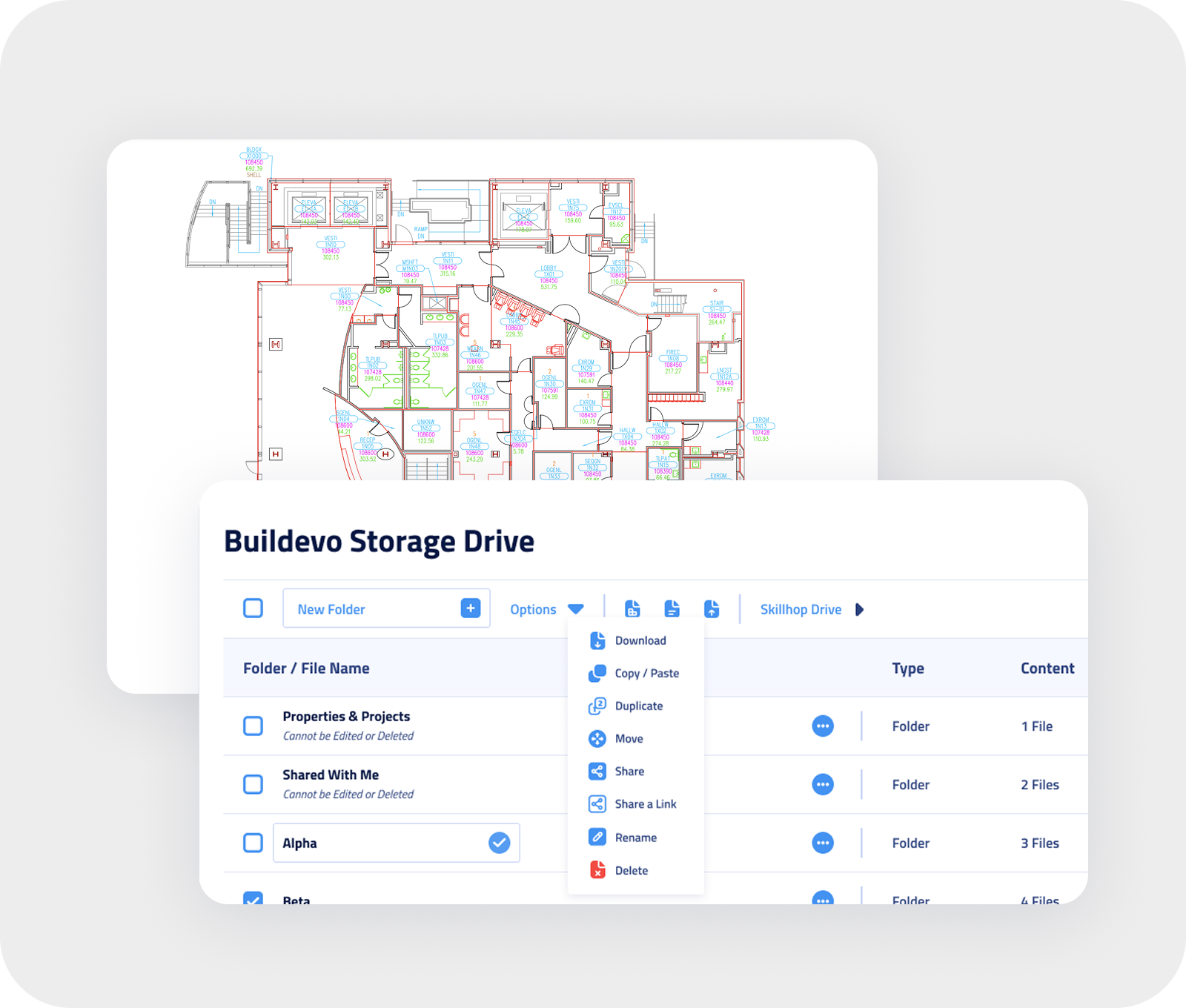The image size is (1186, 1008).
Task: Open more options for Shared With Me
Action: pos(823,784)
